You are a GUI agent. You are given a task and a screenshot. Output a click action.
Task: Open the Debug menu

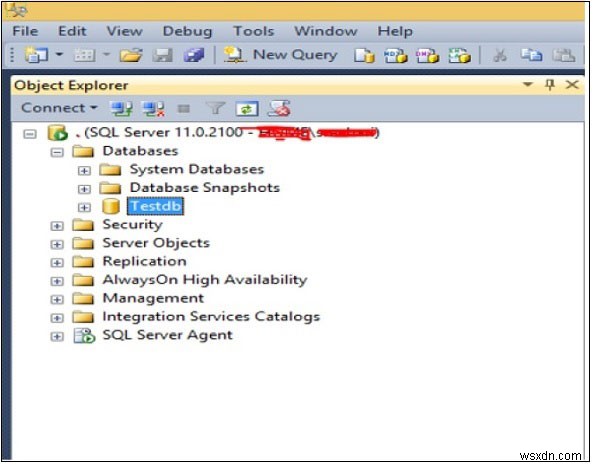188,31
